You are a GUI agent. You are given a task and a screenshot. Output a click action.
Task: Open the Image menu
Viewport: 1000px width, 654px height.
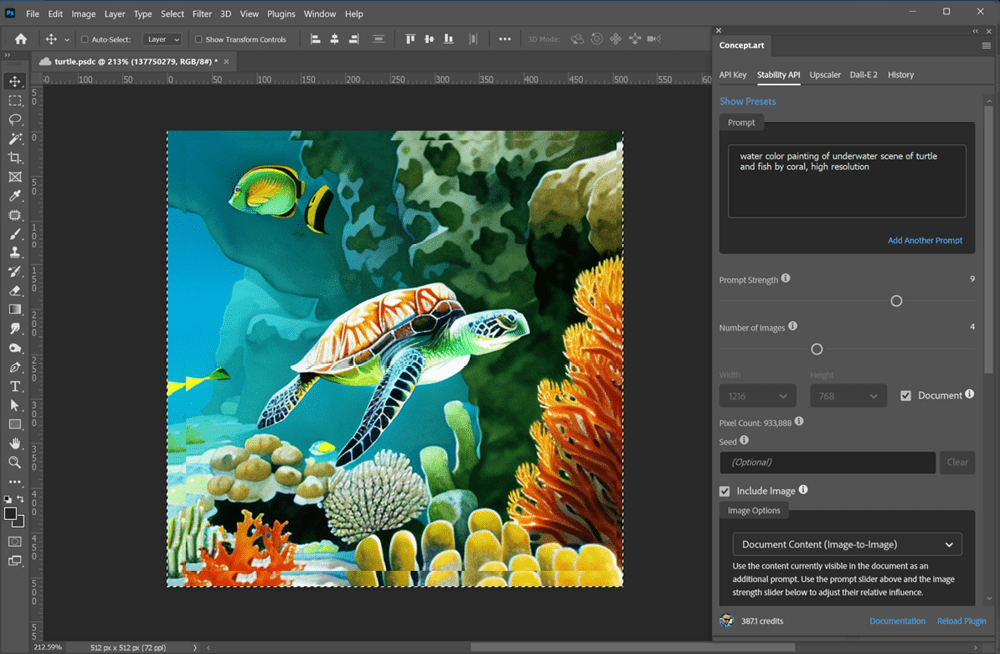click(83, 13)
